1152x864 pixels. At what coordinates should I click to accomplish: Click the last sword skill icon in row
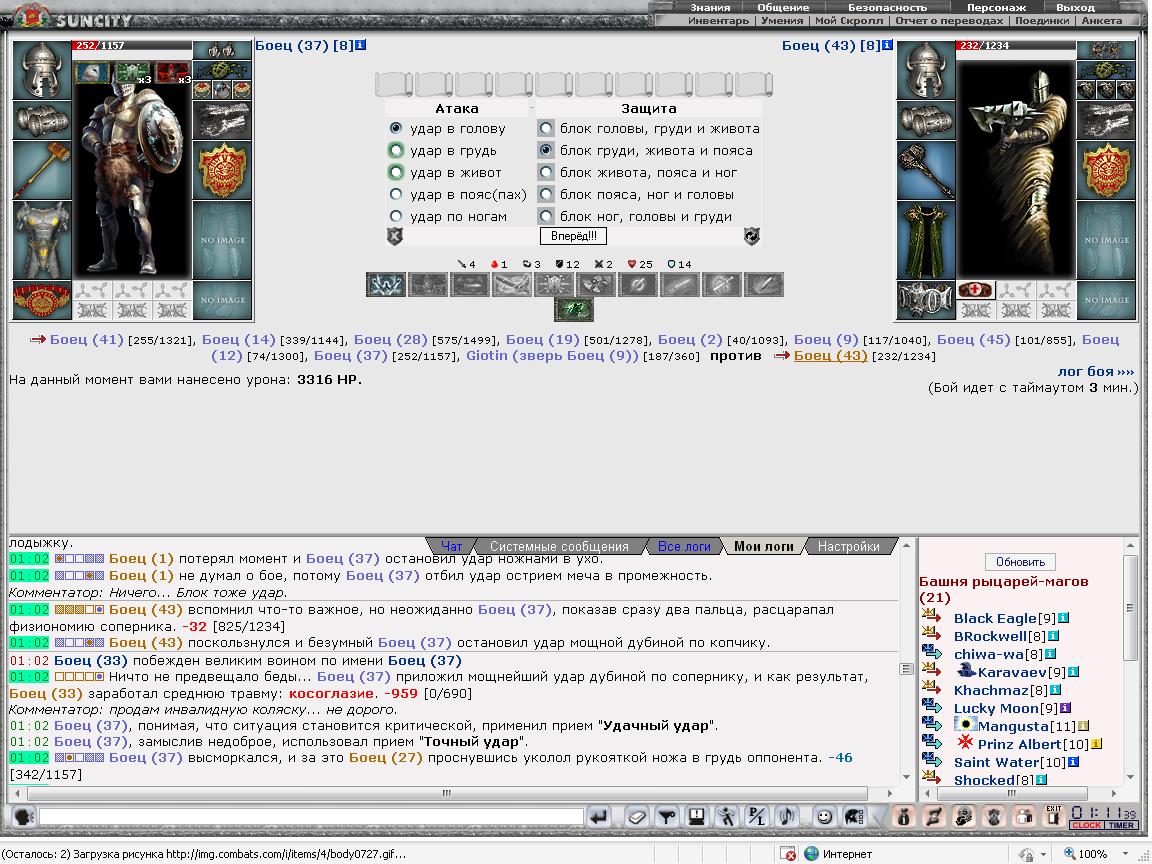pyautogui.click(x=763, y=285)
